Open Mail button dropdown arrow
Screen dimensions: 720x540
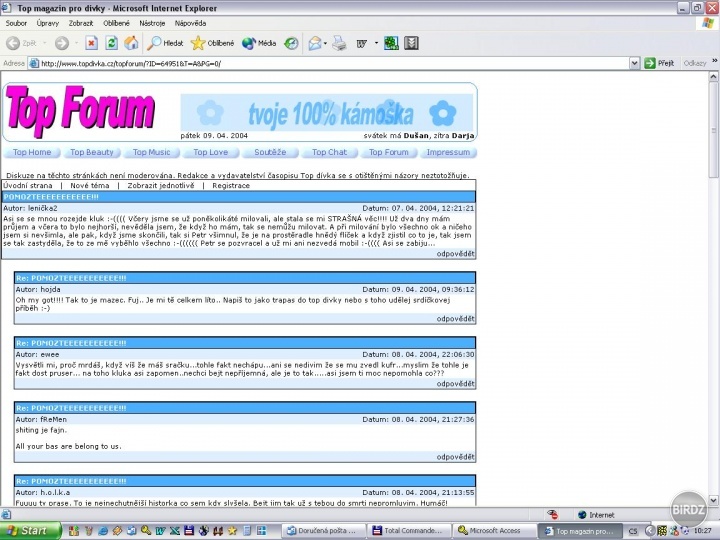click(x=325, y=44)
